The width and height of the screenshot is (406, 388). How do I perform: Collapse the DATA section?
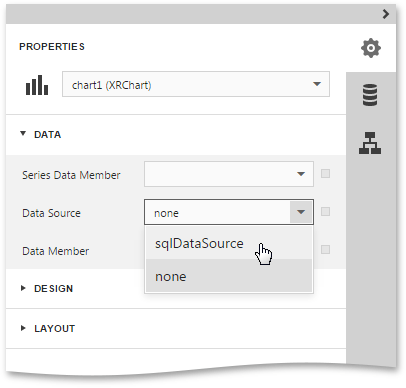click(41, 135)
